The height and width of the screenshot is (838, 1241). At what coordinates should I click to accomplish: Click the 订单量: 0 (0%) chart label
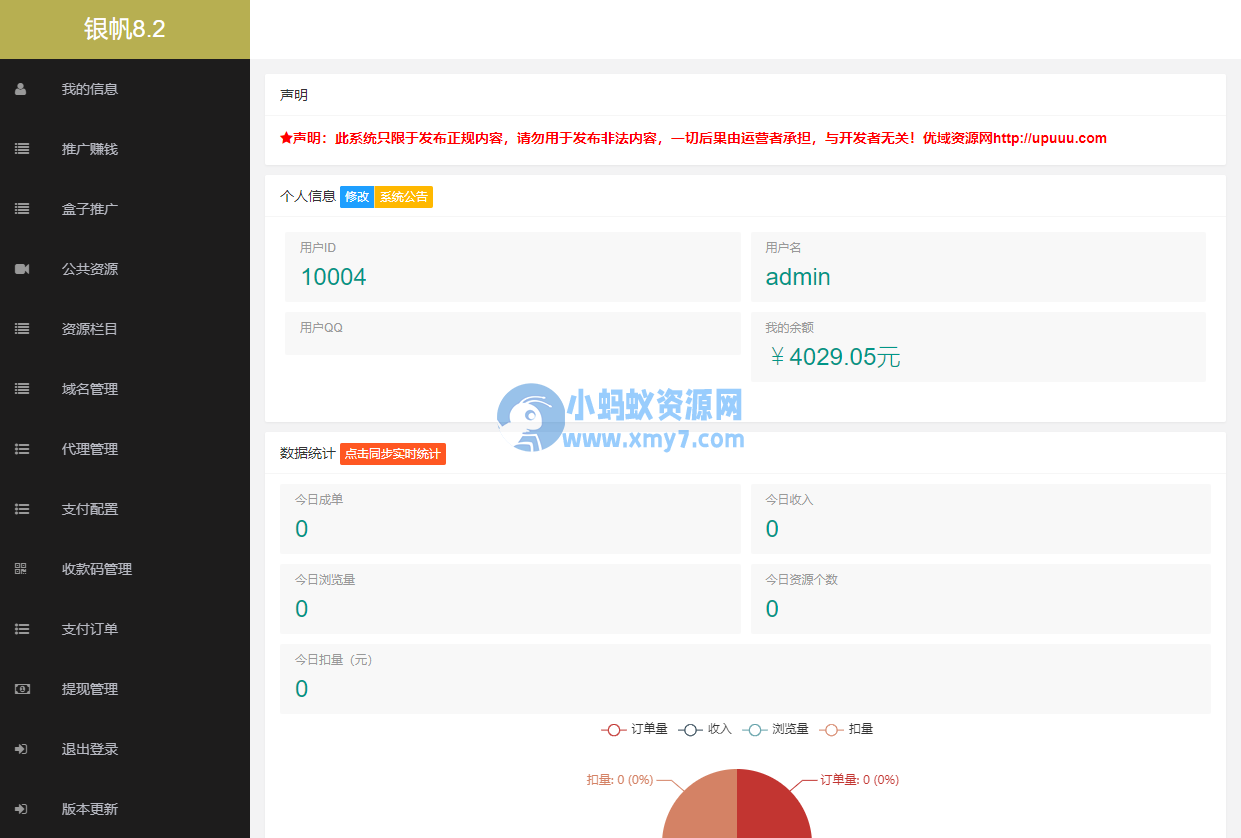pos(859,780)
